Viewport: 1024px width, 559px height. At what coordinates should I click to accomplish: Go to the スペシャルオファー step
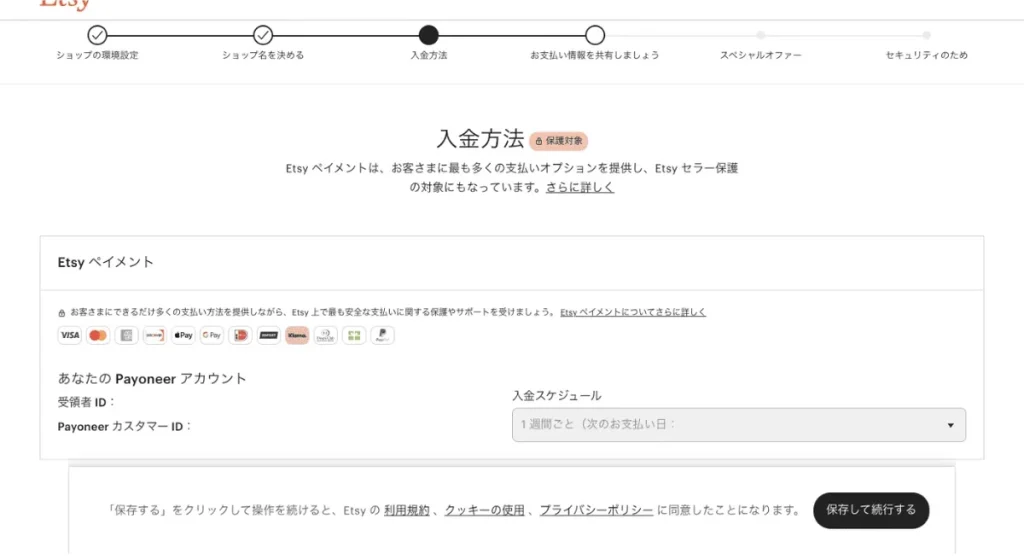761,35
